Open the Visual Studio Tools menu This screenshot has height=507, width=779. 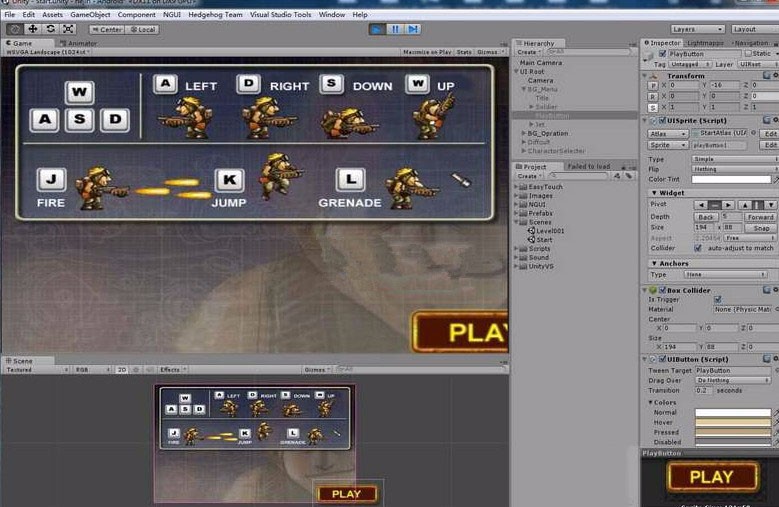click(280, 14)
